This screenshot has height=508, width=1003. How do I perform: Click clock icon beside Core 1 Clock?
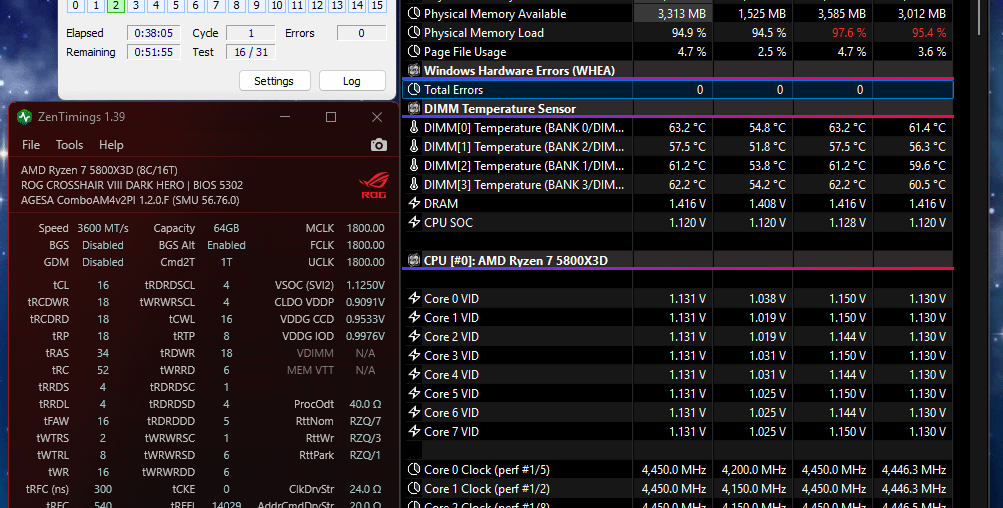tap(414, 489)
